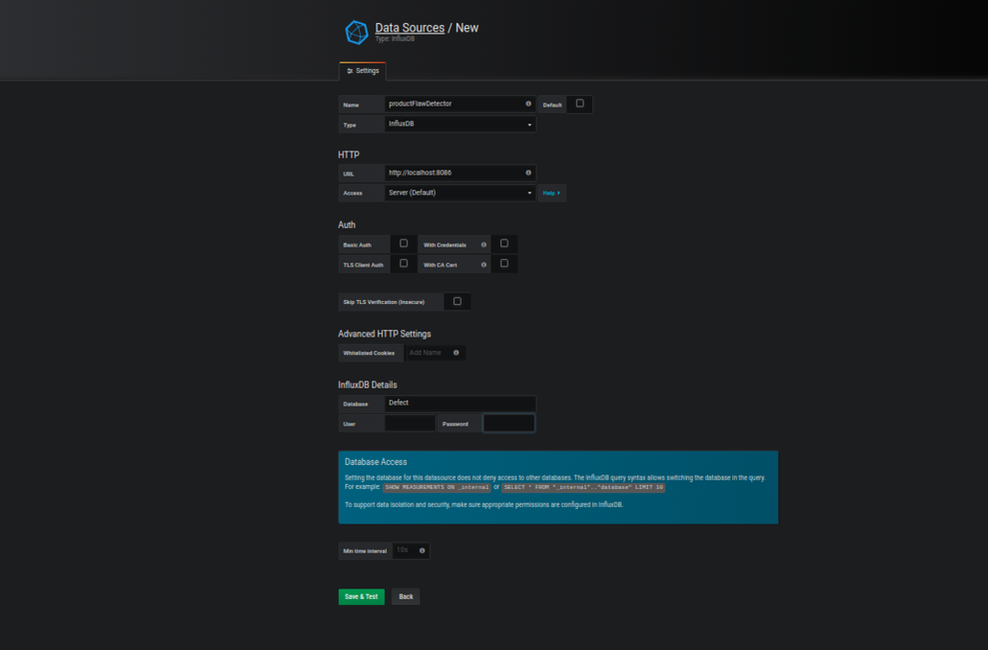Click the With CA Cert info icon
Viewport: 988px width, 650px height.
coord(484,265)
